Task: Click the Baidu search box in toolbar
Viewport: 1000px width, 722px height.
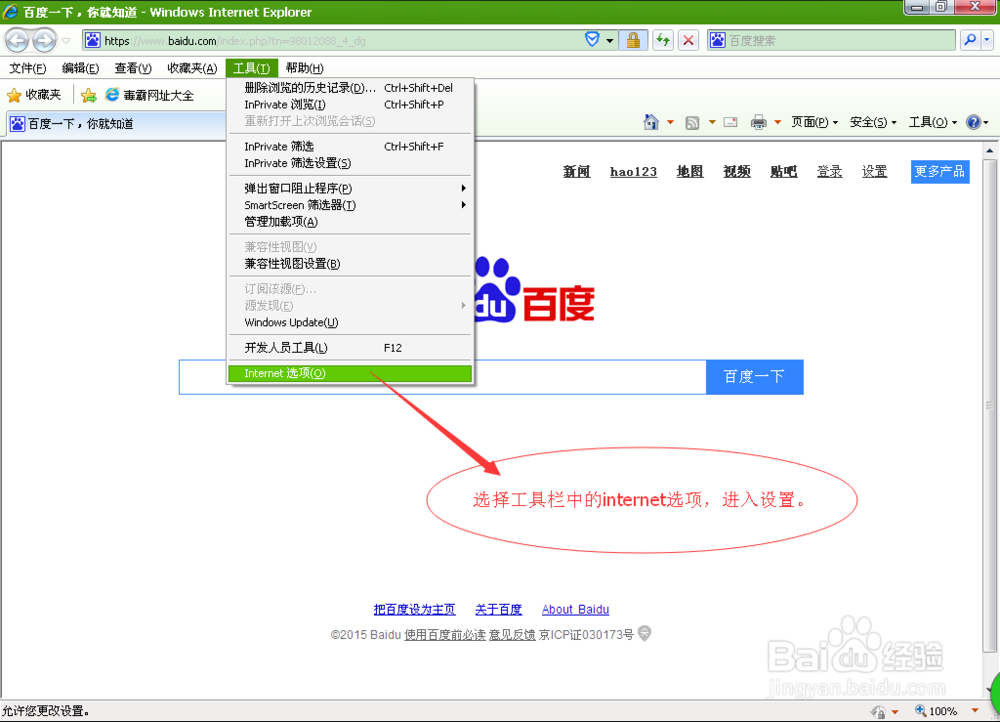Action: point(832,41)
